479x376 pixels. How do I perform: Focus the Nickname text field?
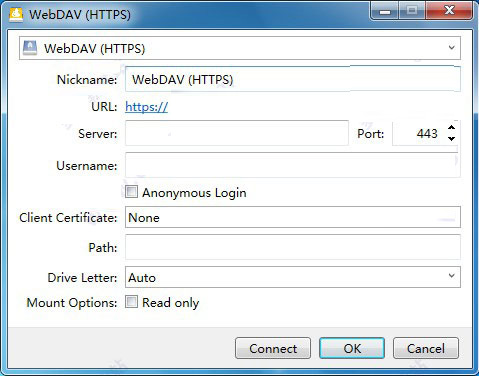click(293, 79)
